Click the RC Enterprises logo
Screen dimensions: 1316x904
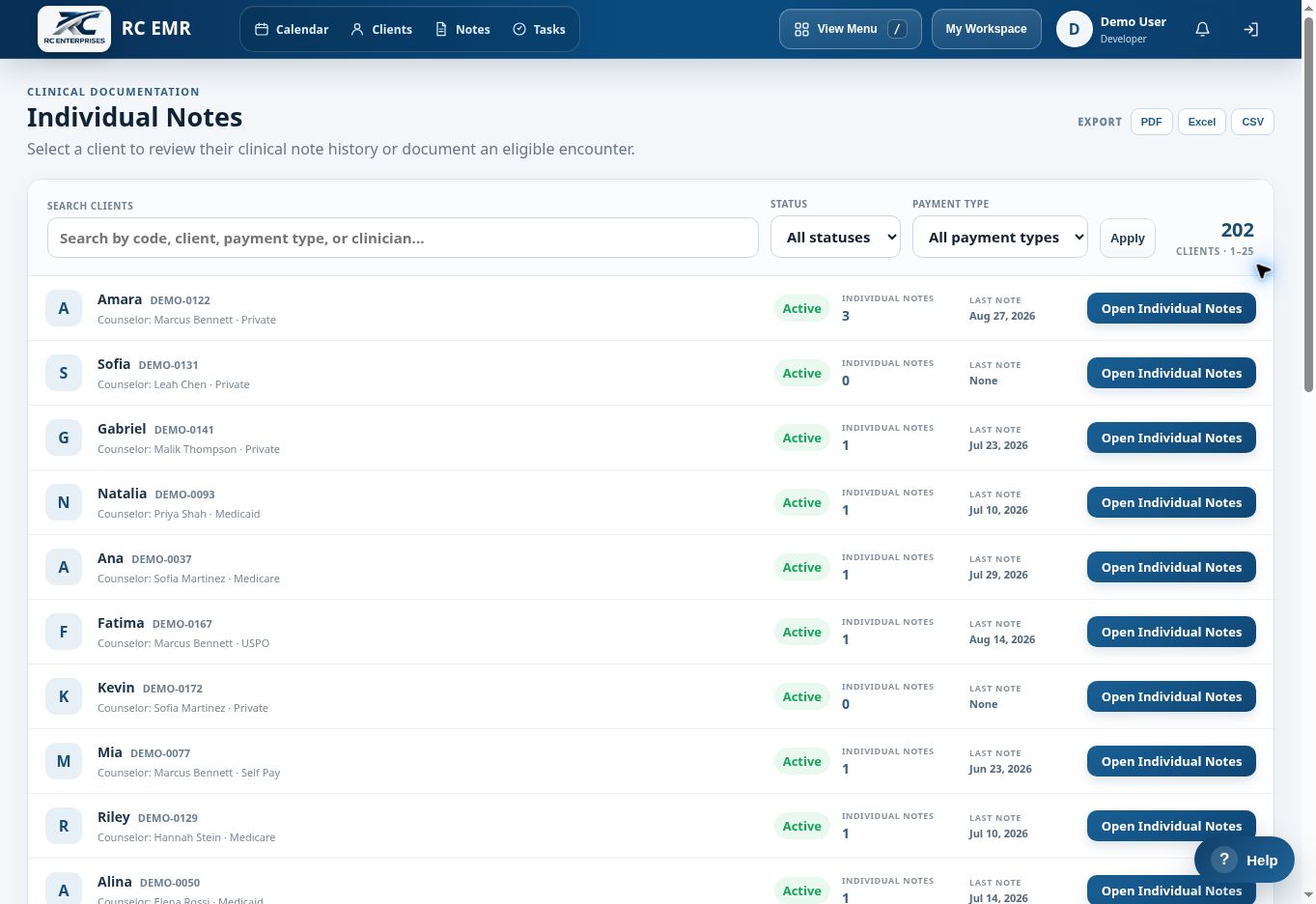point(74,29)
